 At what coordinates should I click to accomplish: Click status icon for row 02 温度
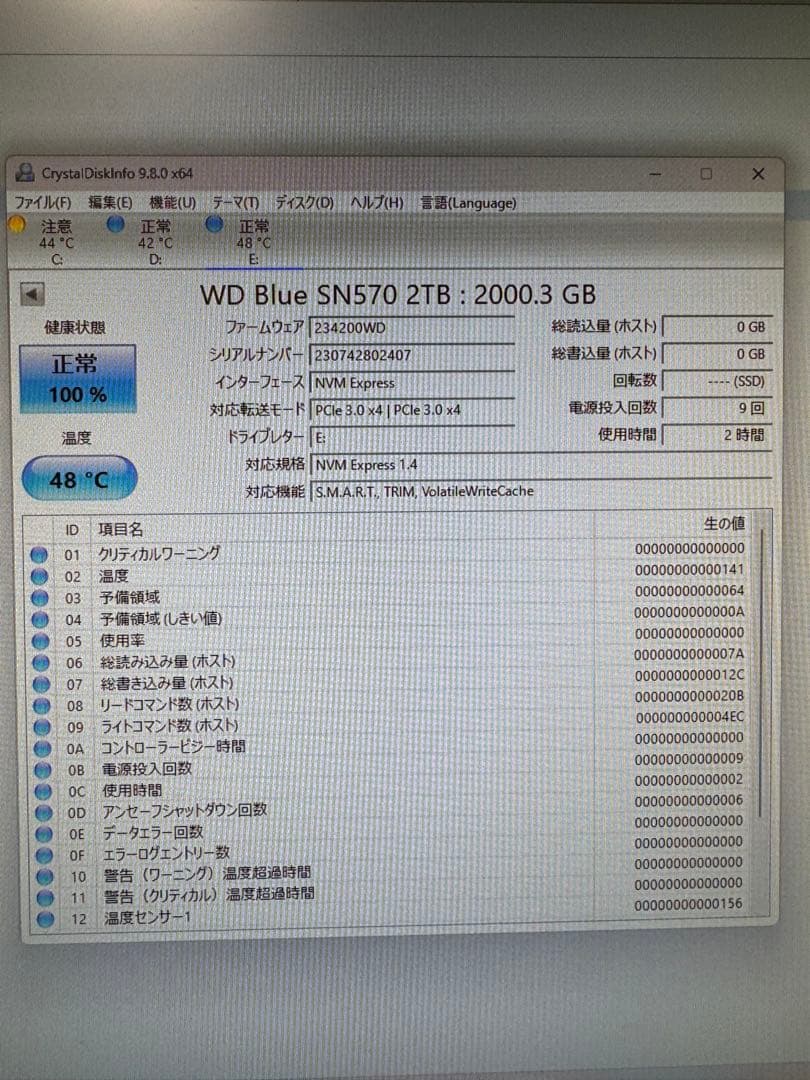point(40,577)
